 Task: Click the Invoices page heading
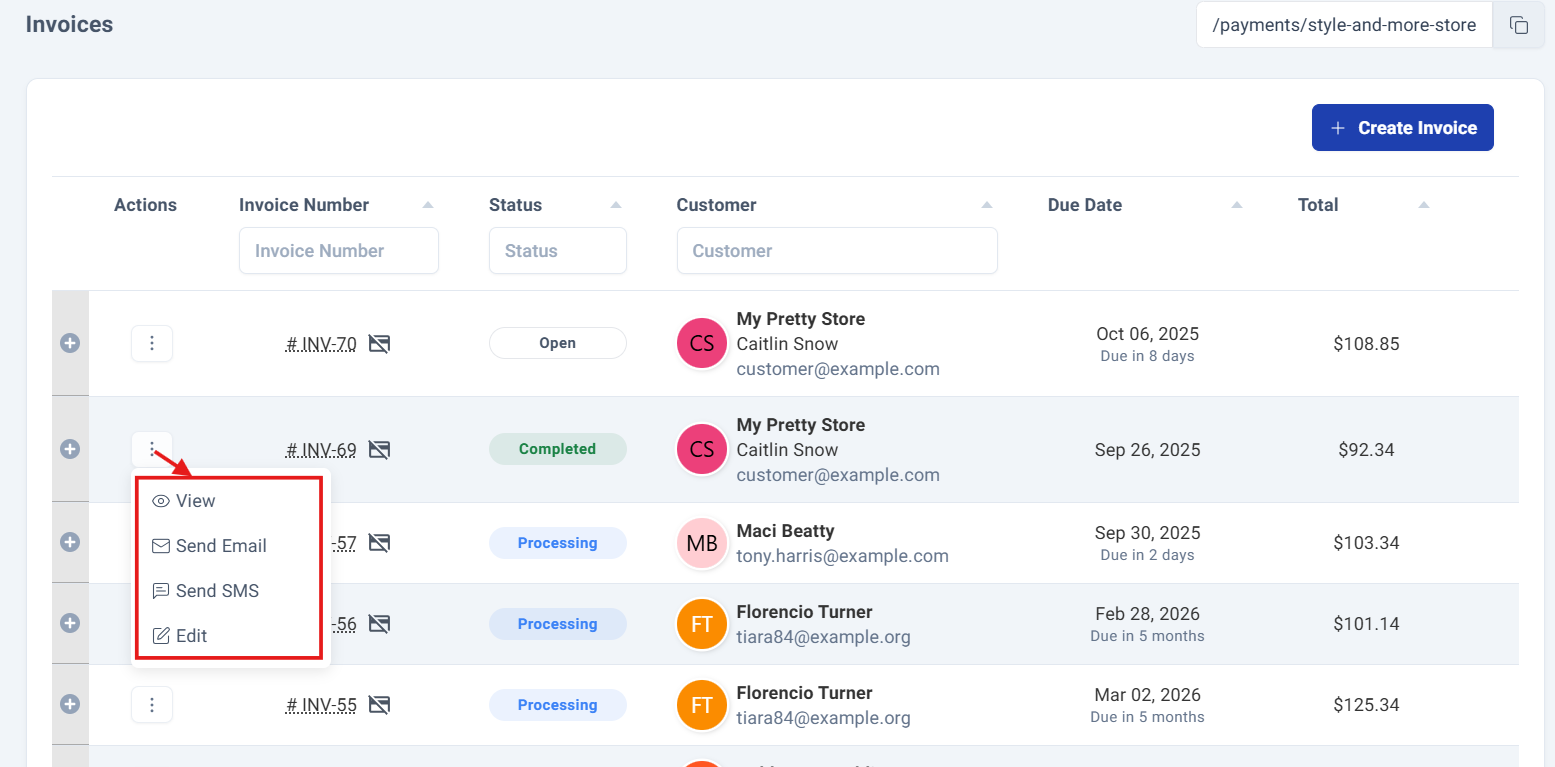coord(69,24)
